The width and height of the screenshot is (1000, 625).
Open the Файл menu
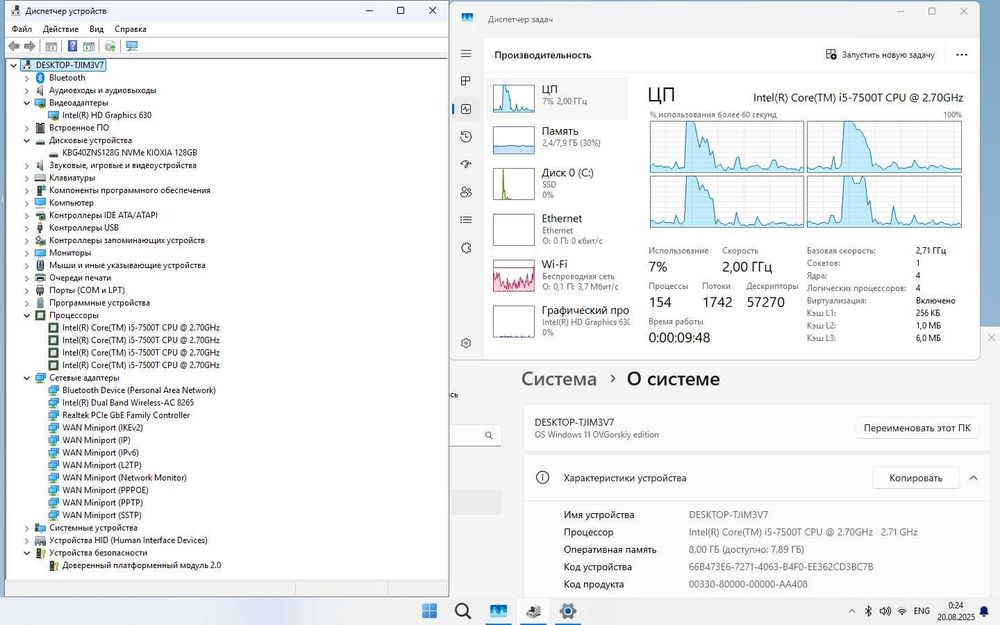pyautogui.click(x=22, y=29)
